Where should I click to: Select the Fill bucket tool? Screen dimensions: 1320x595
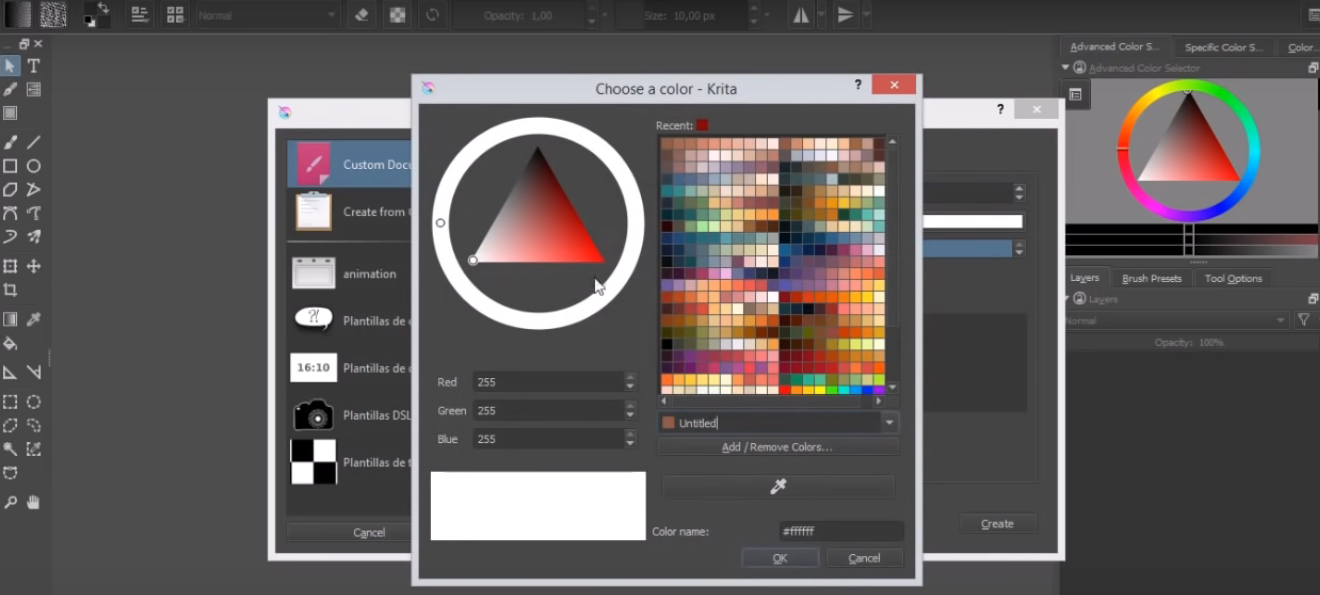point(10,344)
